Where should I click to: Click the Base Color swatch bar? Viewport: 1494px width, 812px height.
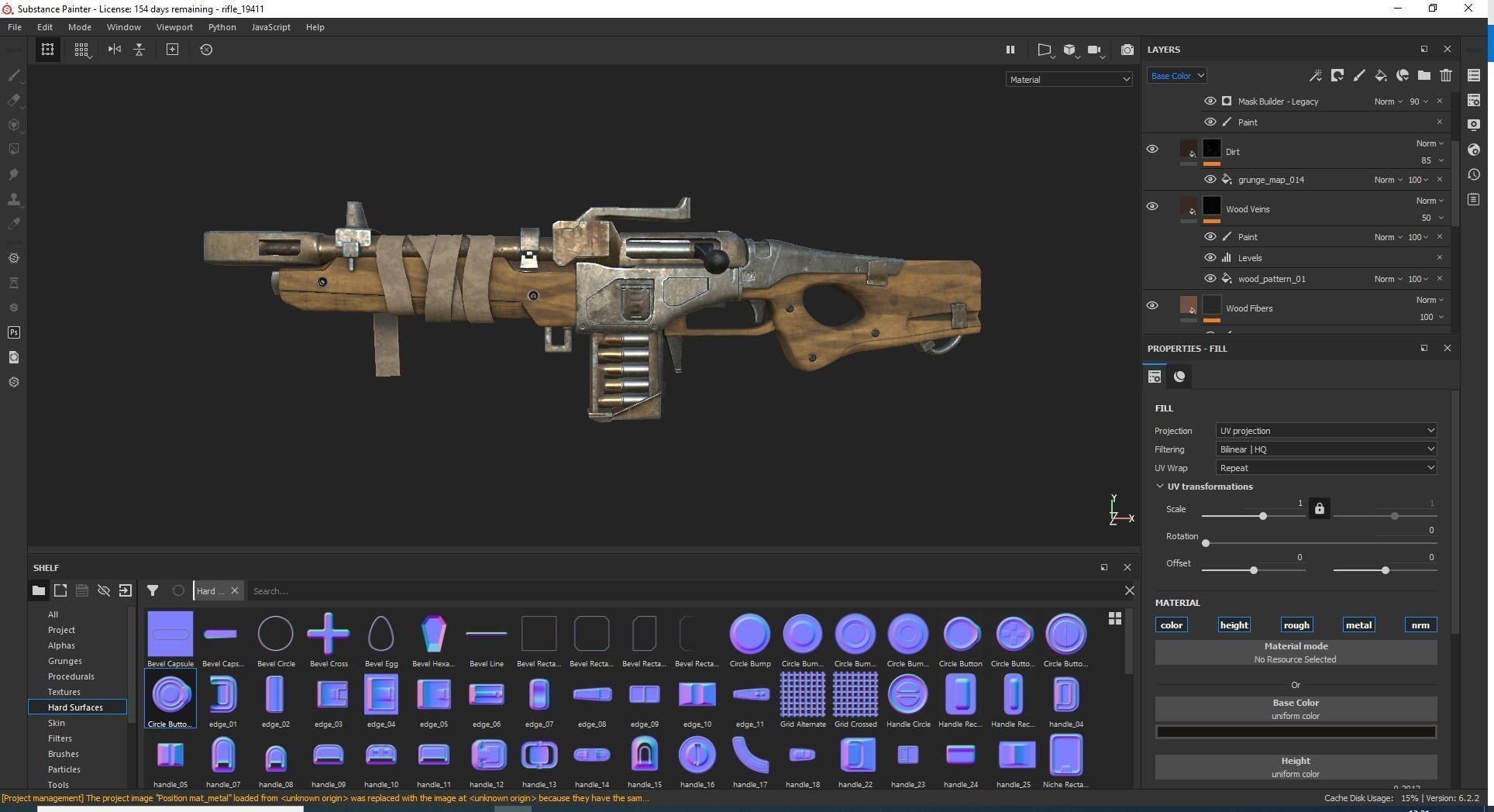[x=1296, y=732]
